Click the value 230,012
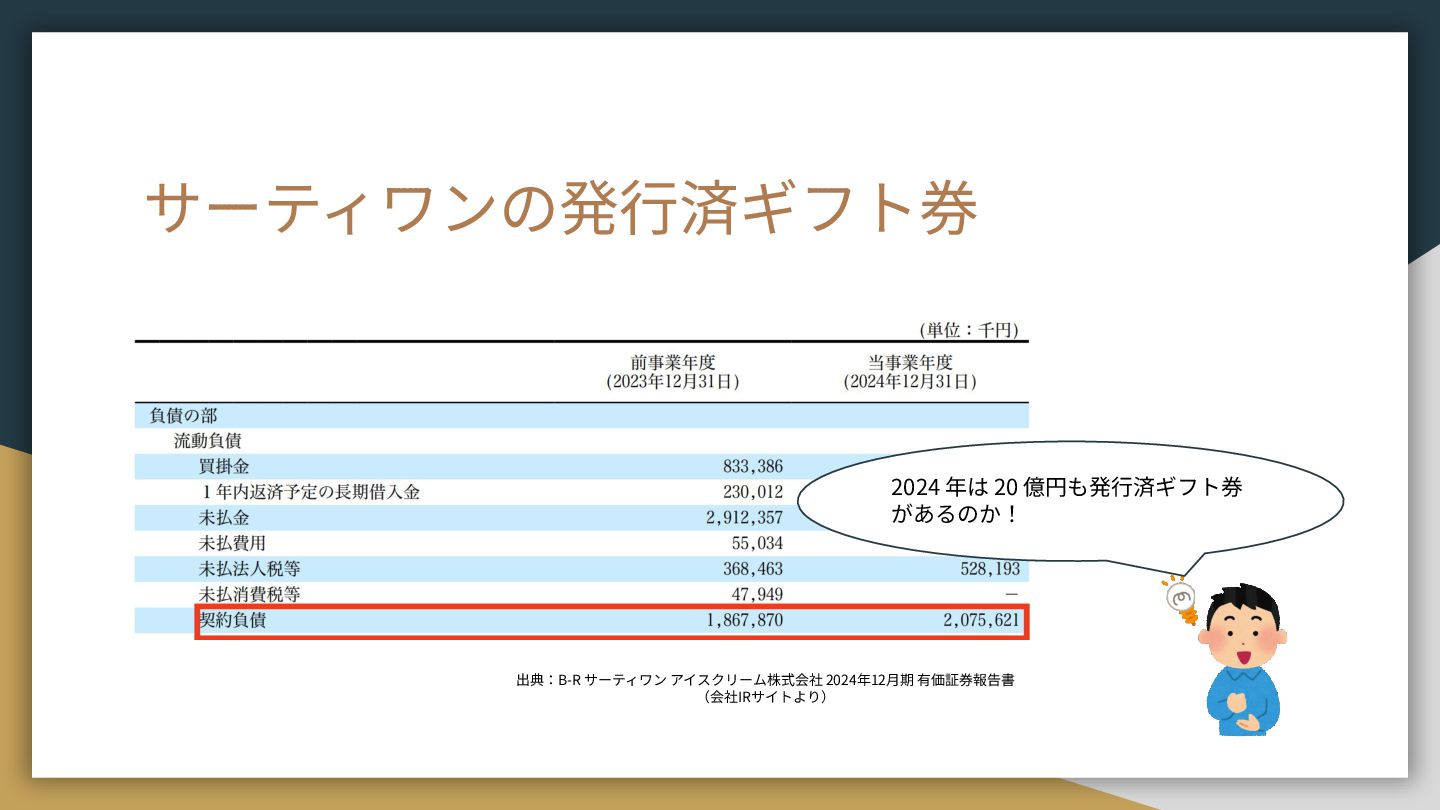This screenshot has width=1440, height=810. [752, 492]
